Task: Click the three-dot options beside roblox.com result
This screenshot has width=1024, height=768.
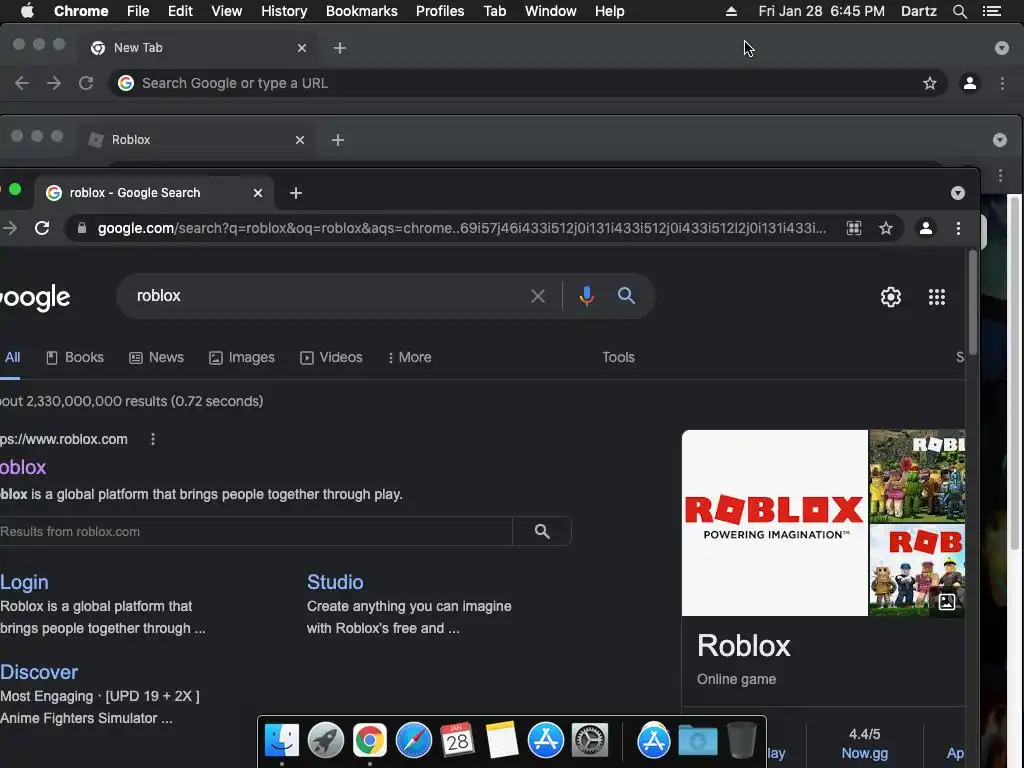Action: point(153,440)
